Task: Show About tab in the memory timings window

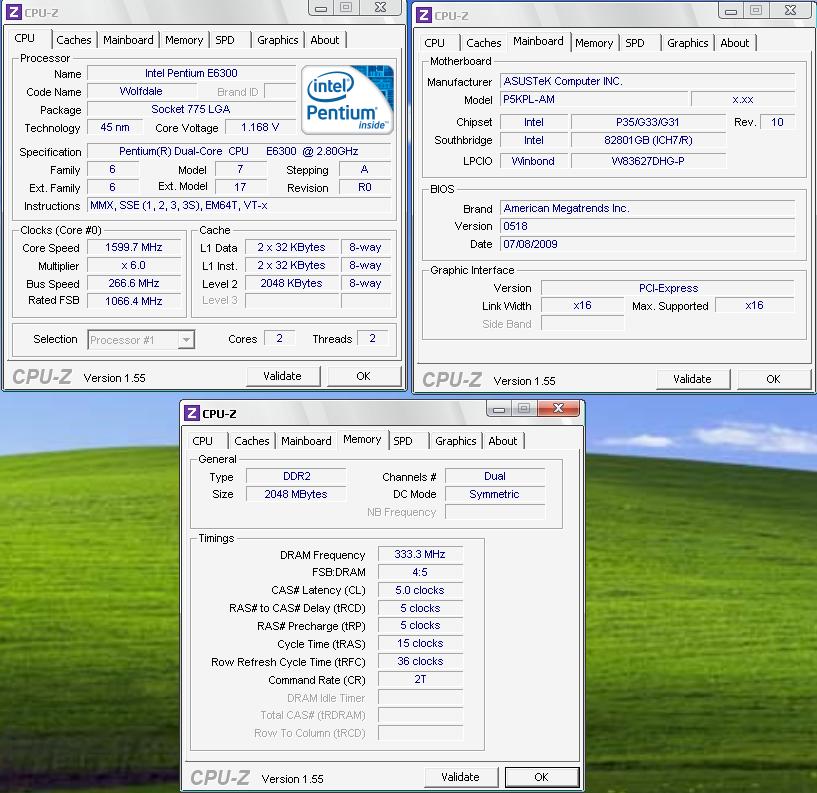Action: tap(503, 441)
